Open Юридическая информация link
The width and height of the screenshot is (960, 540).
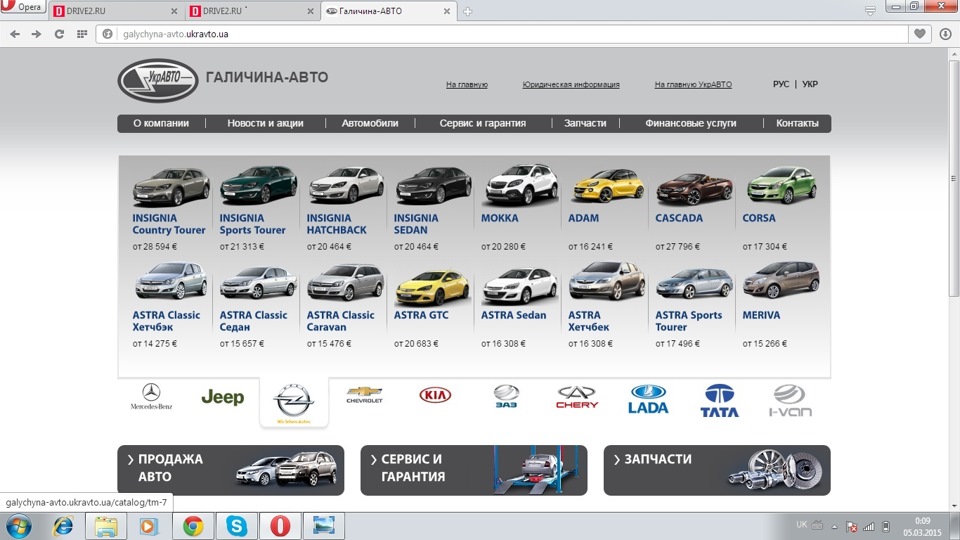pos(571,84)
